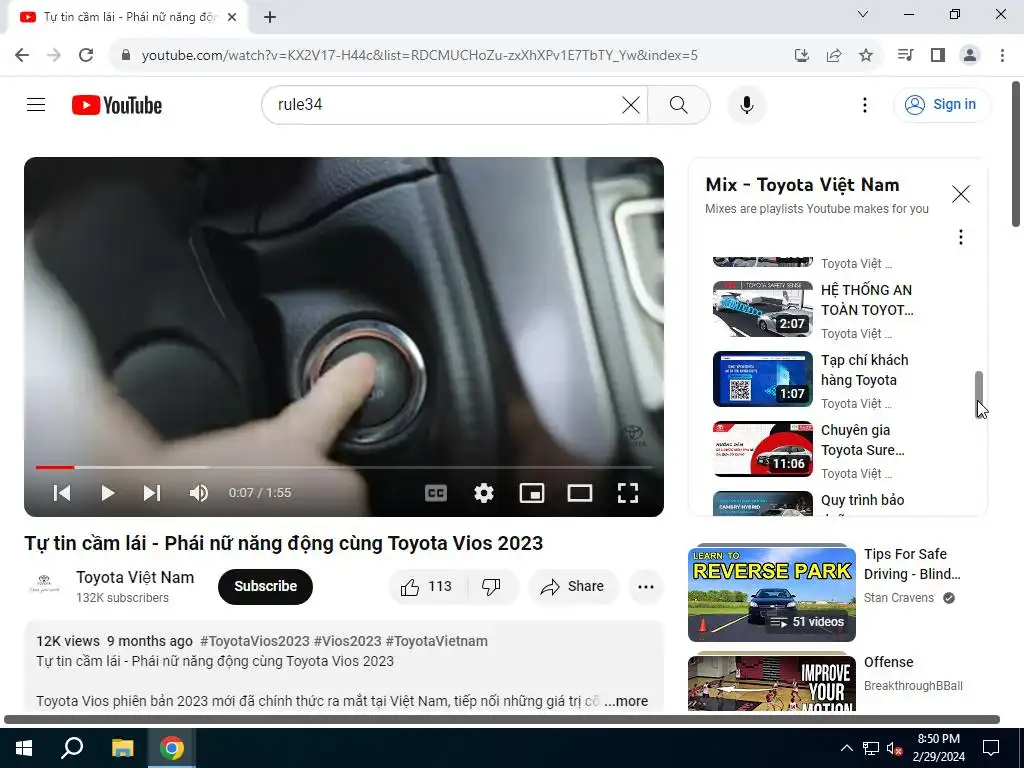
Task: Open the IMPROVE YOUR MOTION thumbnail
Action: [x=771, y=683]
